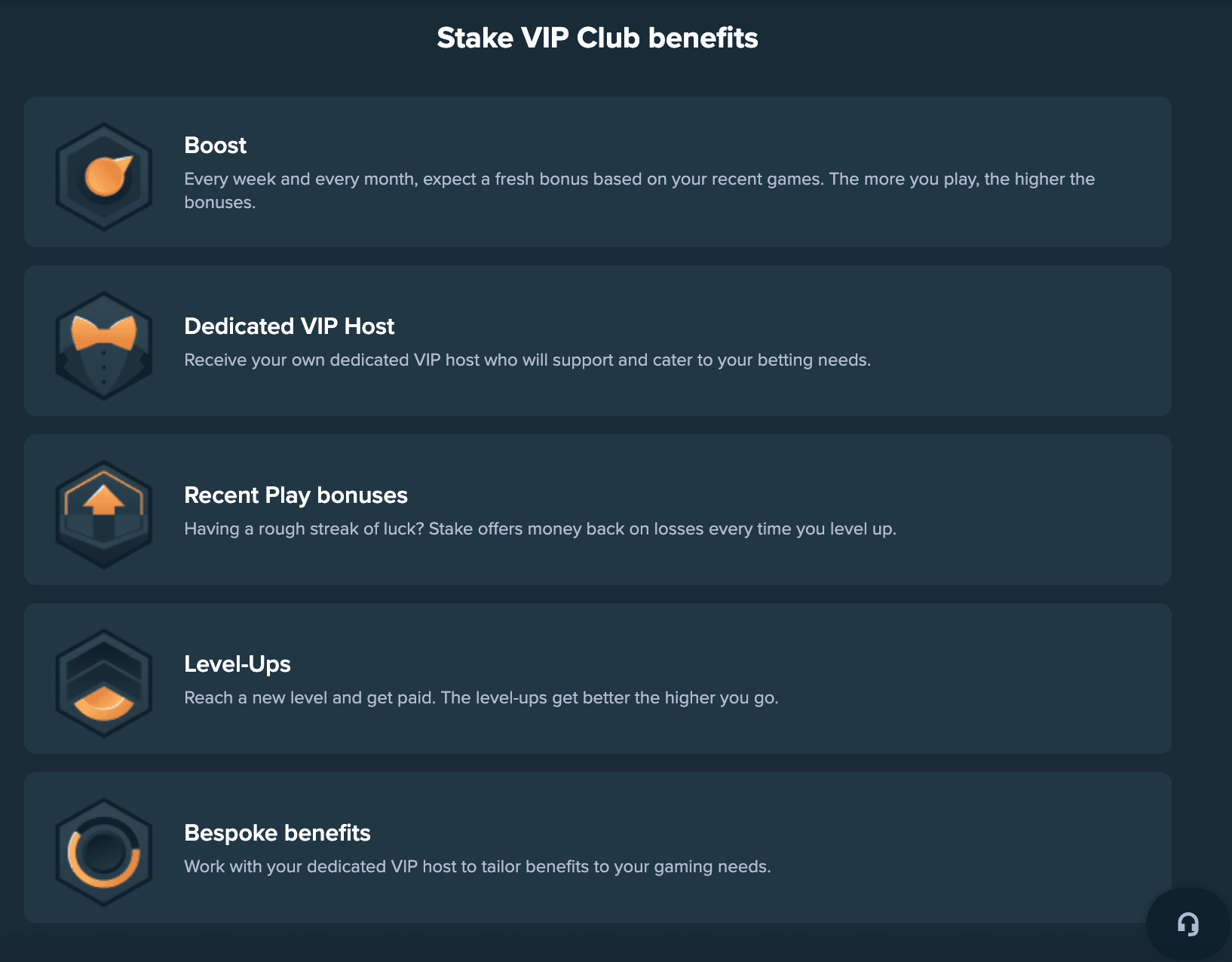Click the Boost rocket hexagon icon
The width and height of the screenshot is (1232, 962).
click(x=104, y=176)
